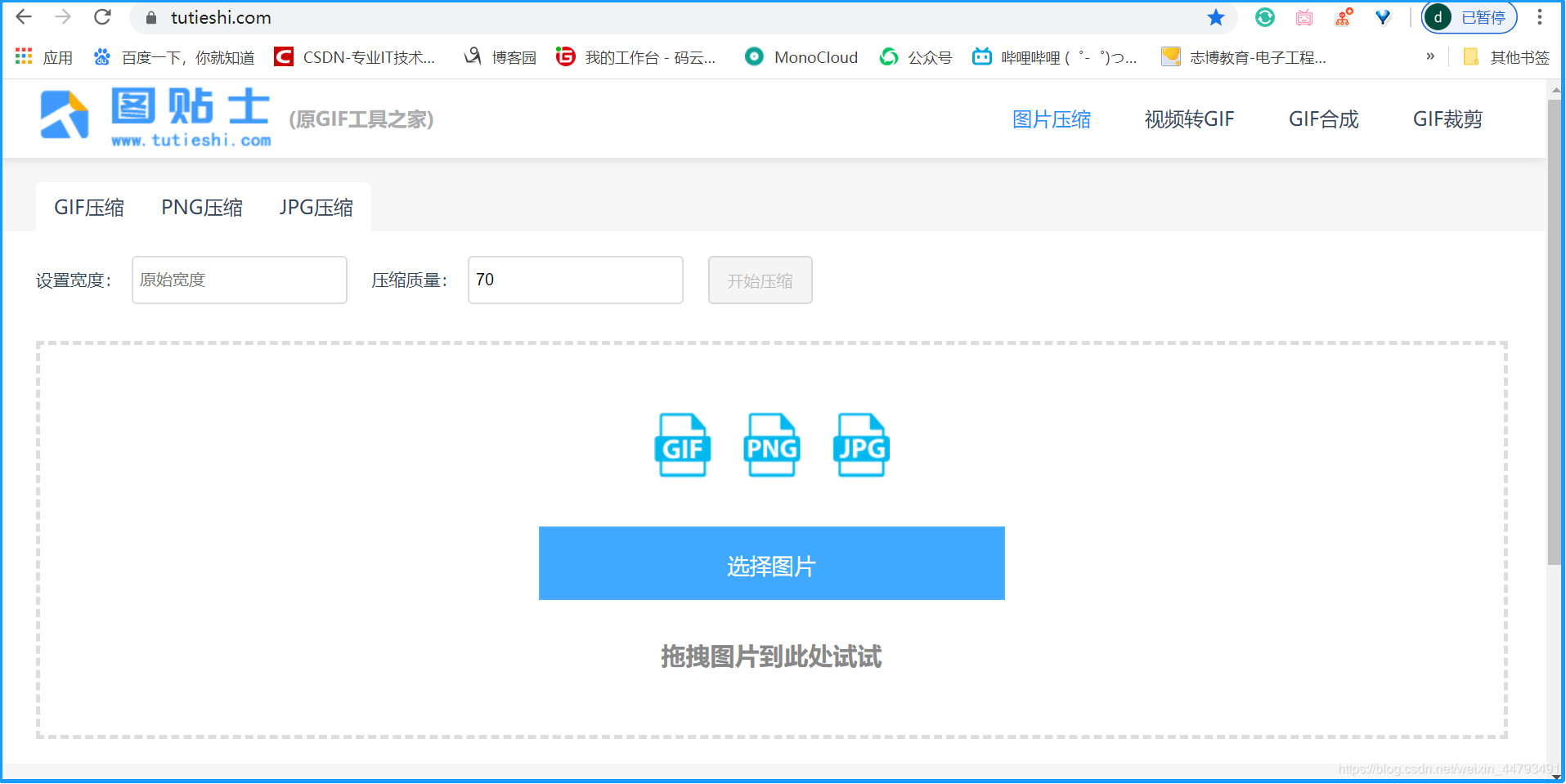Switch to the PNG压缩 tab
The height and width of the screenshot is (784, 1566).
point(202,208)
